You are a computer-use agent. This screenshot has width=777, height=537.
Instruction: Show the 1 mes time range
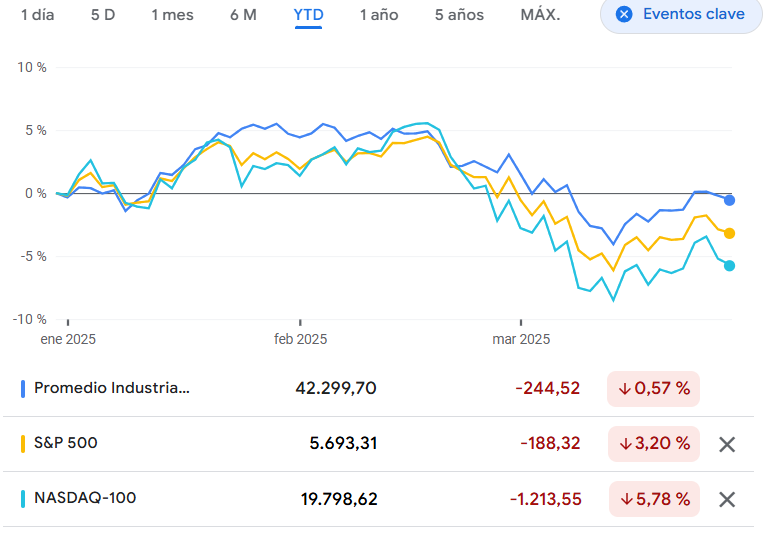(172, 15)
